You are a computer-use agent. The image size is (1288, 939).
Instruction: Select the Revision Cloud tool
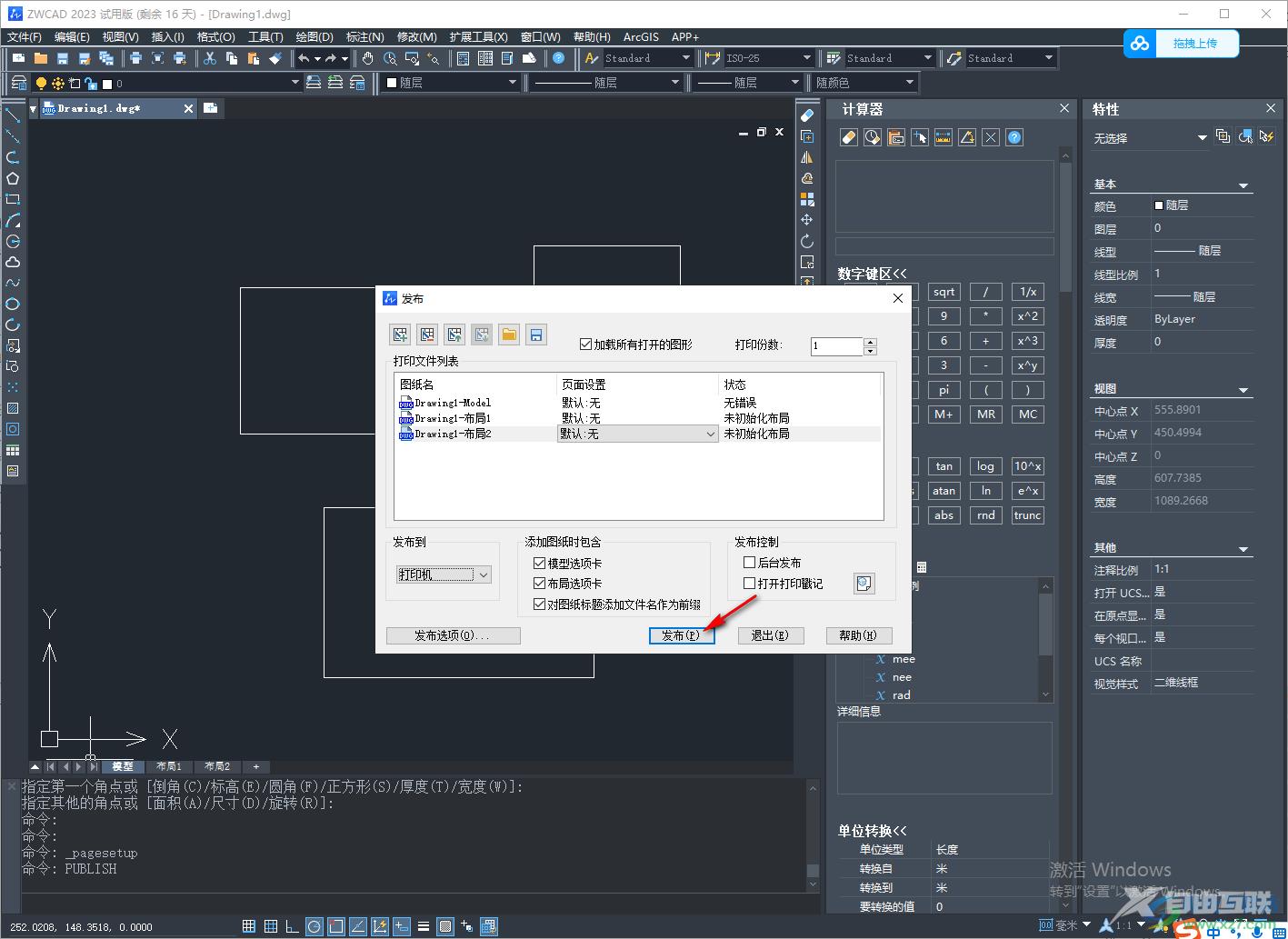13,262
